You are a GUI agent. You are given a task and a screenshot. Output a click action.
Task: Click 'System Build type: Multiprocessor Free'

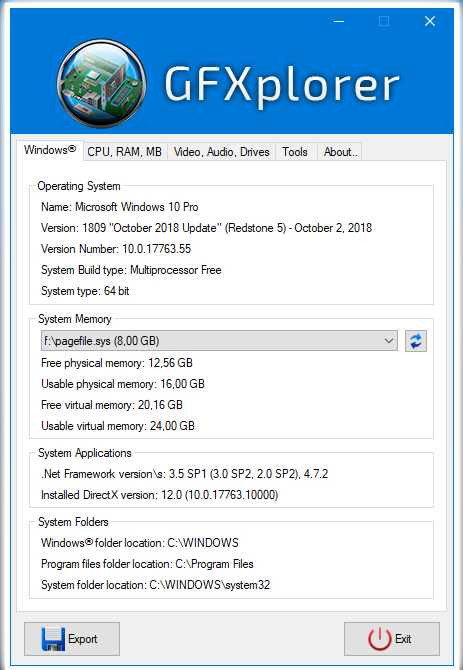[x=131, y=270]
